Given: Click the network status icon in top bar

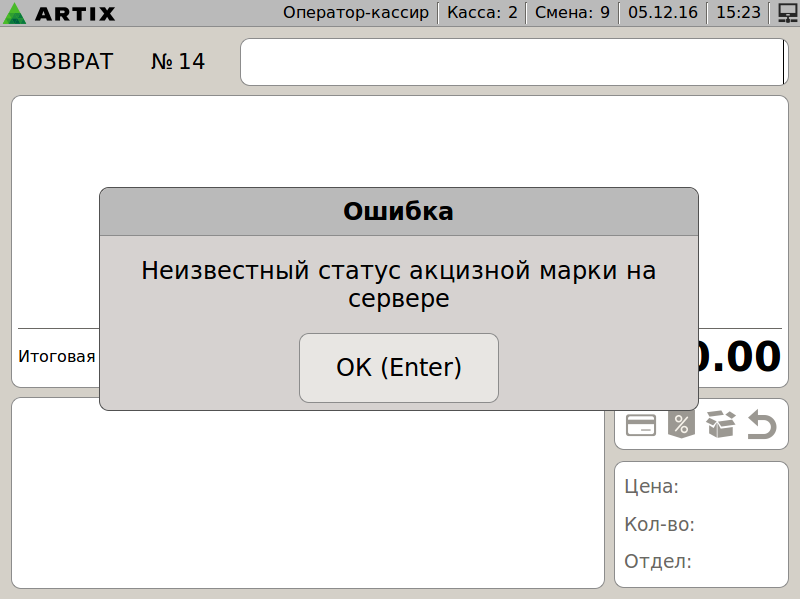Looking at the screenshot, I should [x=786, y=13].
